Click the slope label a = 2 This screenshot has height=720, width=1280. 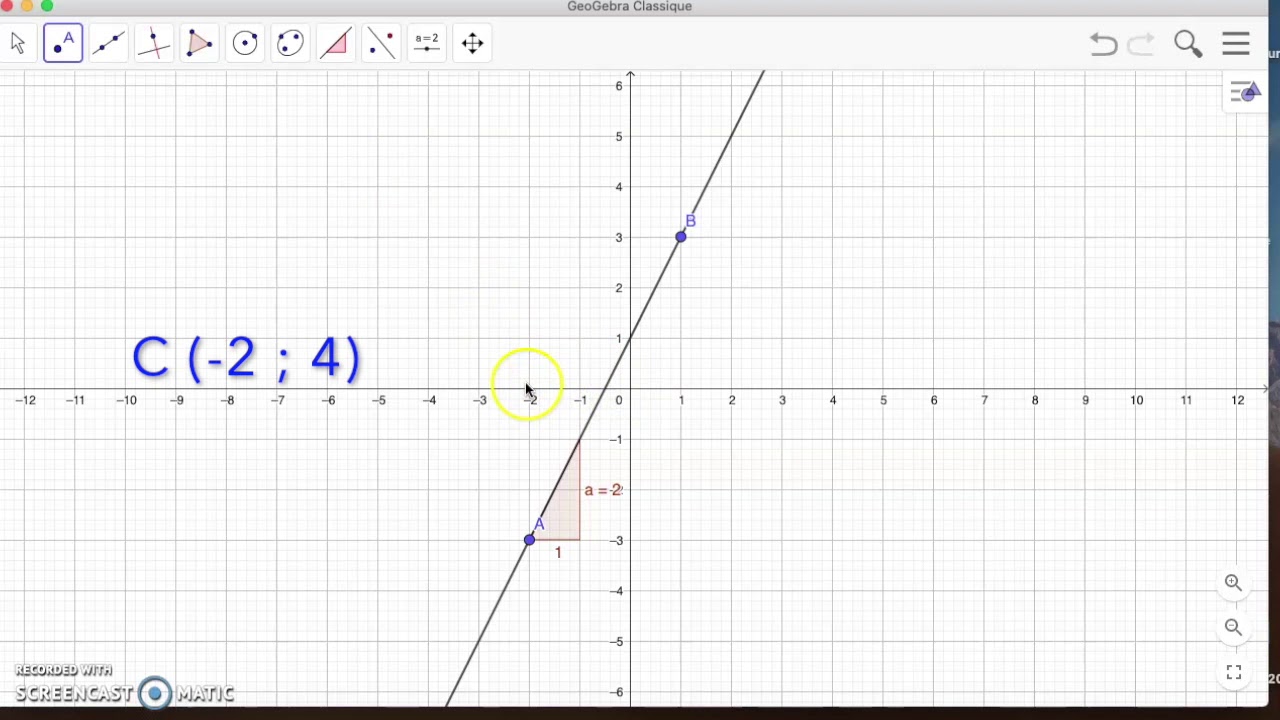pyautogui.click(x=603, y=490)
